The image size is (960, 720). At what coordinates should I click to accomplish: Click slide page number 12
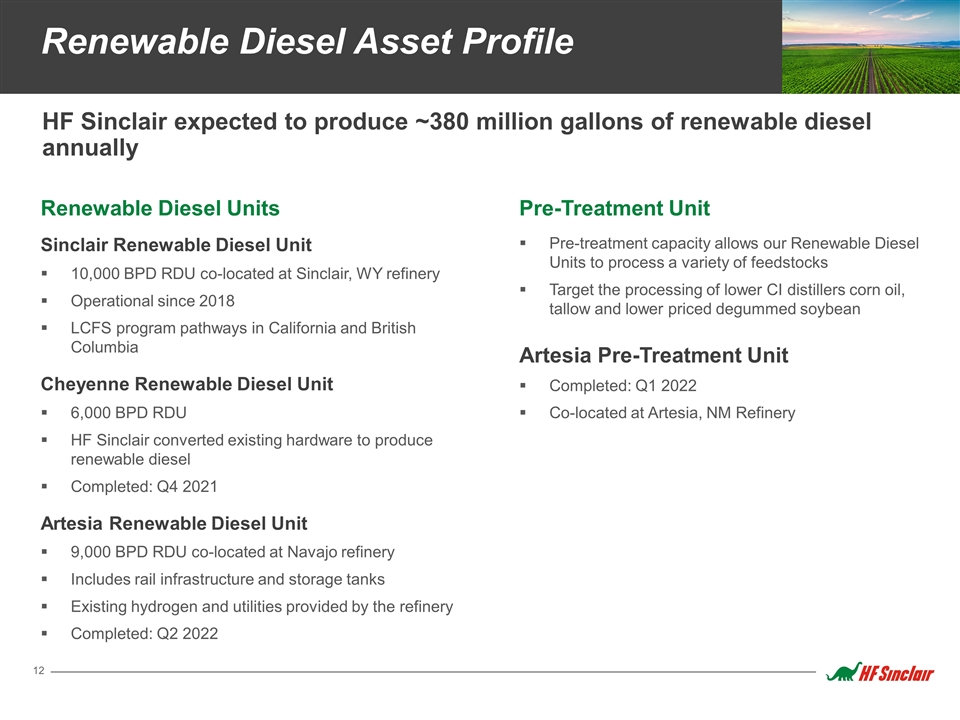tap(39, 670)
